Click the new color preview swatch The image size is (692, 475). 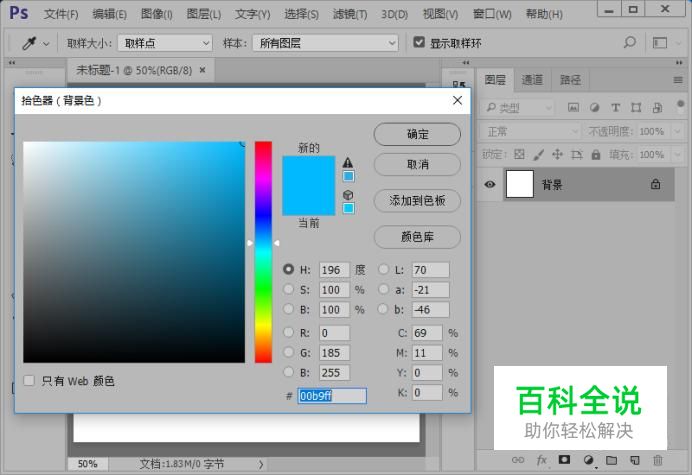(x=308, y=171)
